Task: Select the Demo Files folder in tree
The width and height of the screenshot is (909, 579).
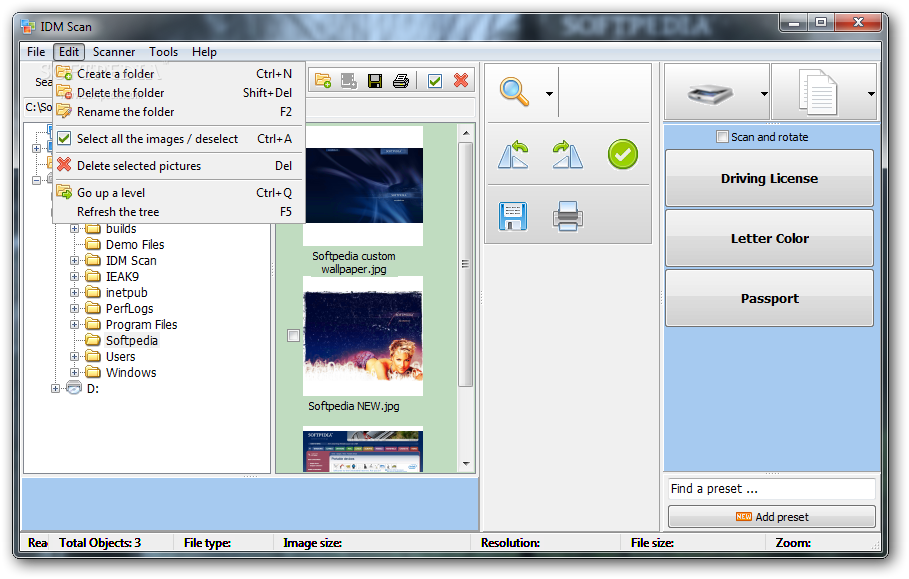Action: pyautogui.click(x=135, y=245)
